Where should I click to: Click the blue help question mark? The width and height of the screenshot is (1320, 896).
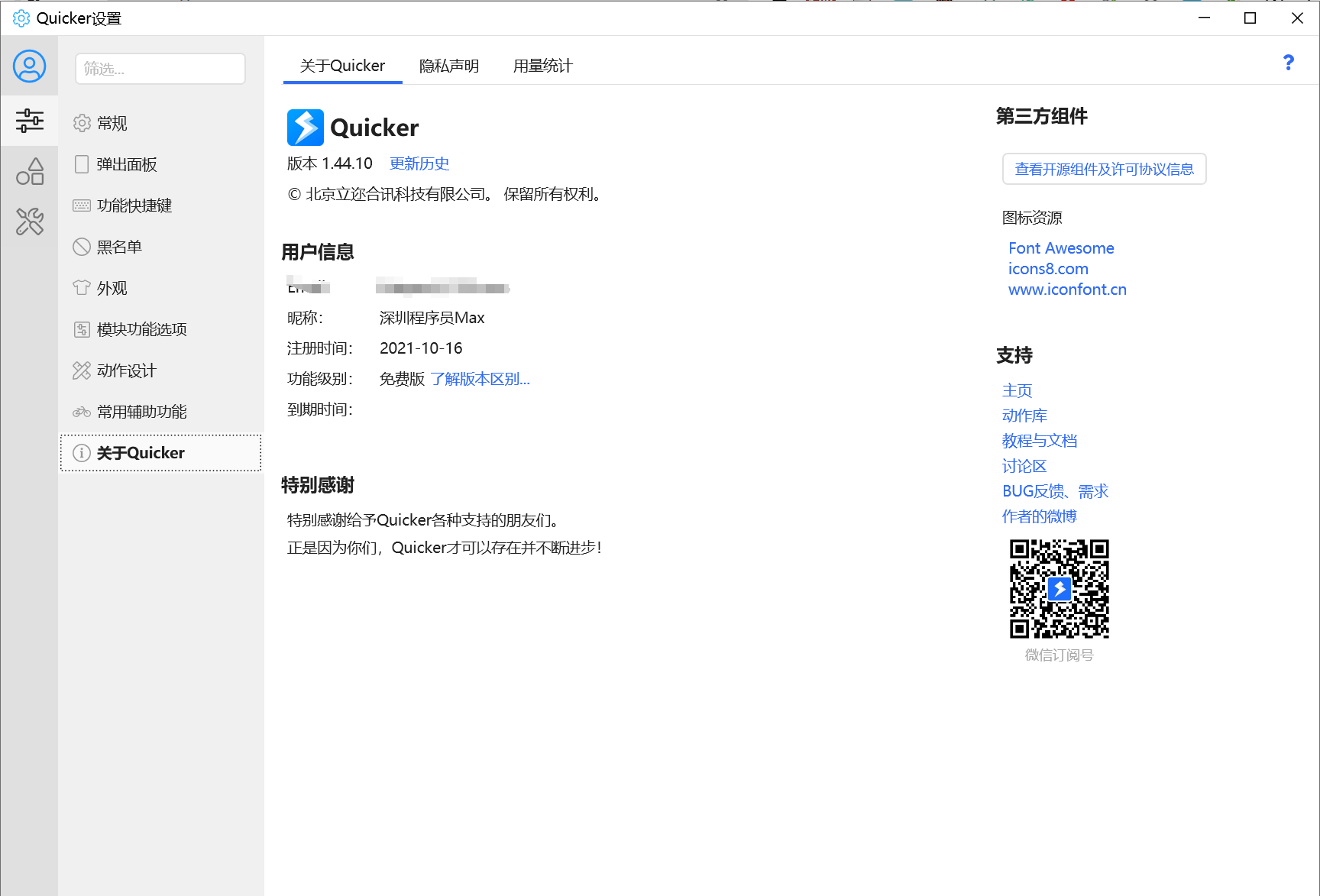1288,63
